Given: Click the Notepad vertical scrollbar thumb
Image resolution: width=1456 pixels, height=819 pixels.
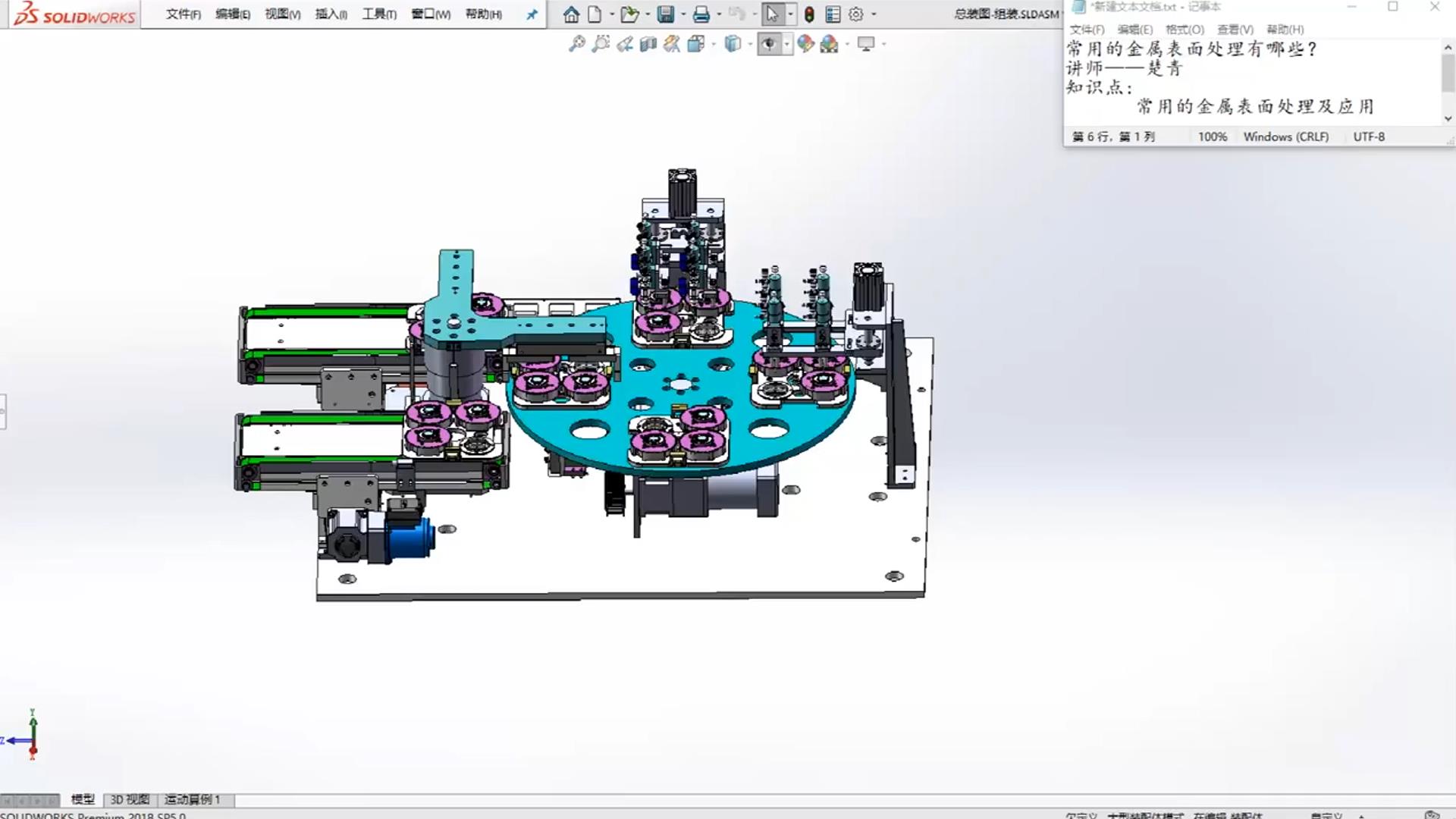Looking at the screenshot, I should [1448, 73].
